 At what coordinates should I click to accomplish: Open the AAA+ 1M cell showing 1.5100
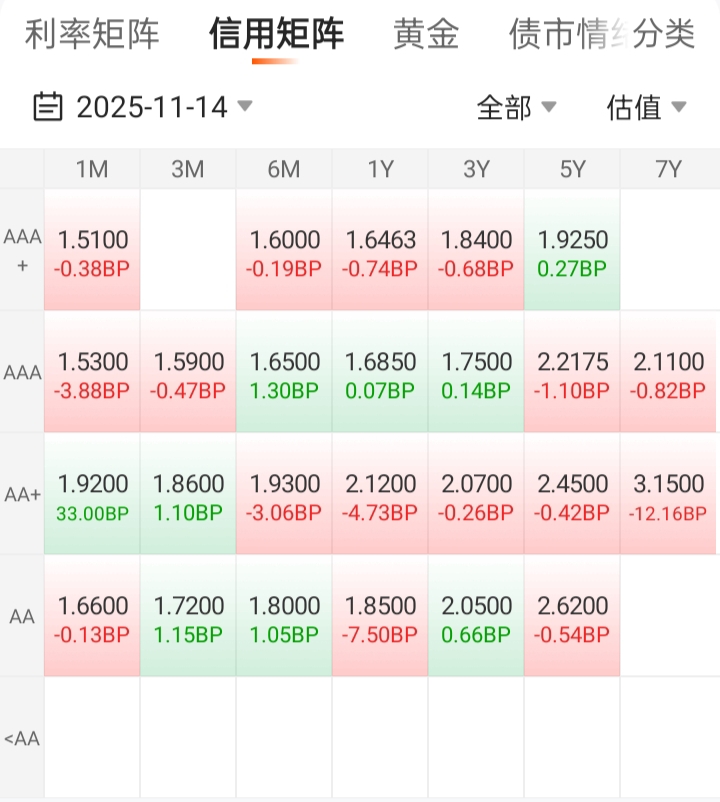(x=93, y=250)
